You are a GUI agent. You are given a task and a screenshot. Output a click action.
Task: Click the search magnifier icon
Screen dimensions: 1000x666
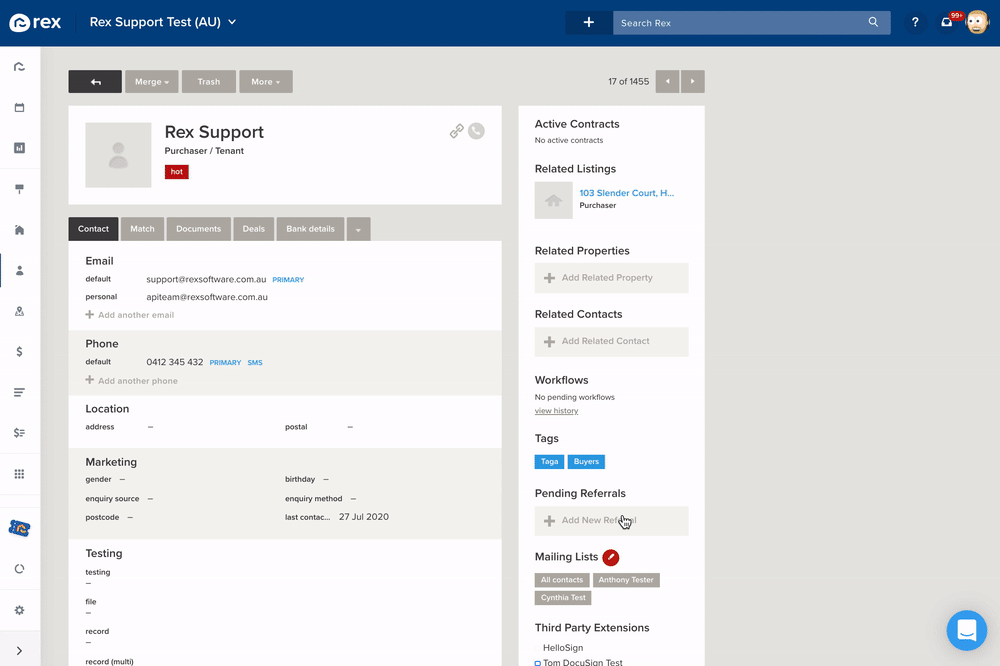click(x=873, y=22)
